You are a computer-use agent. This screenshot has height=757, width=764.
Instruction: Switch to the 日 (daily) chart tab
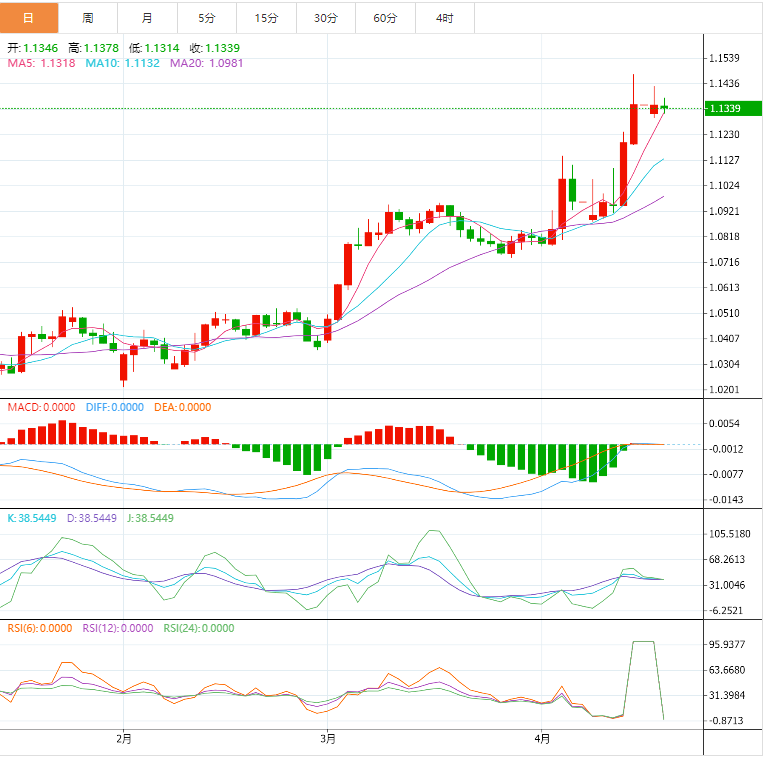[28, 18]
